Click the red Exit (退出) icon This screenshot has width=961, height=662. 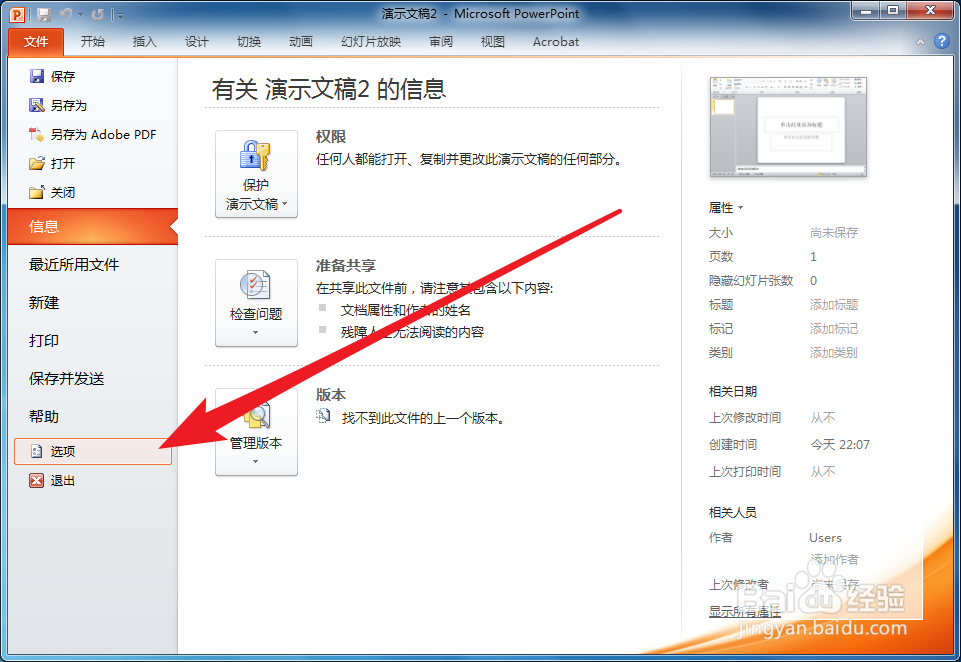click(x=37, y=480)
